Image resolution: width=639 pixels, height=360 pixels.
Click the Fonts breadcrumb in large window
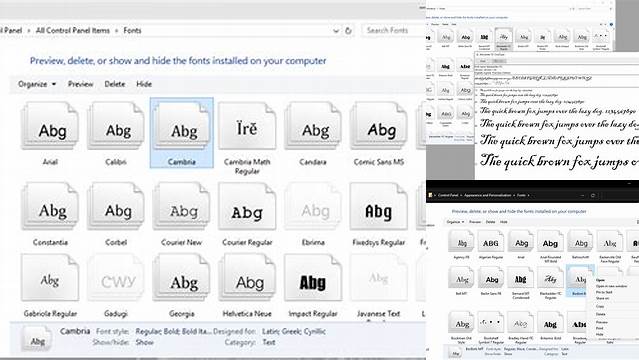pos(132,31)
